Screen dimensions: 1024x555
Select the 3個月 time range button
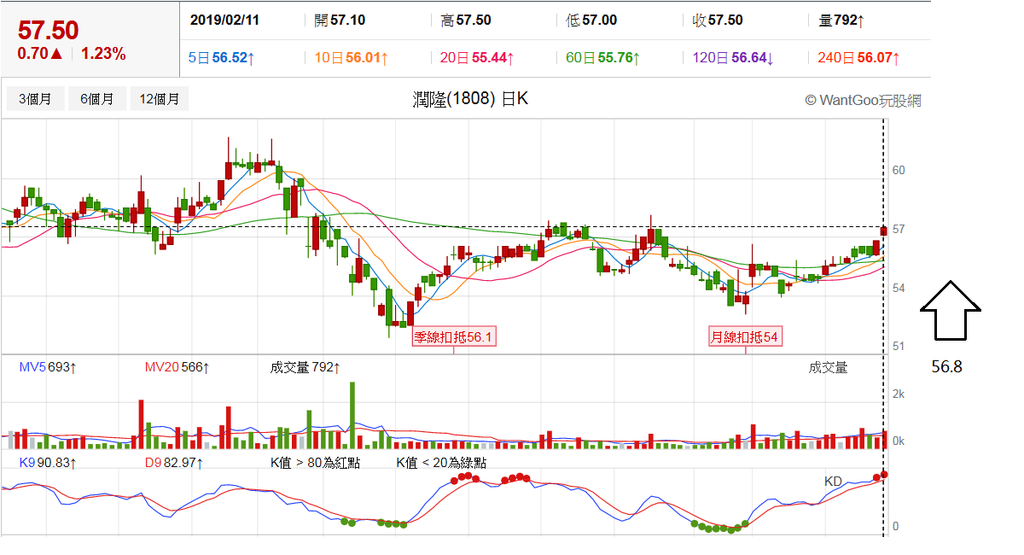tap(35, 99)
